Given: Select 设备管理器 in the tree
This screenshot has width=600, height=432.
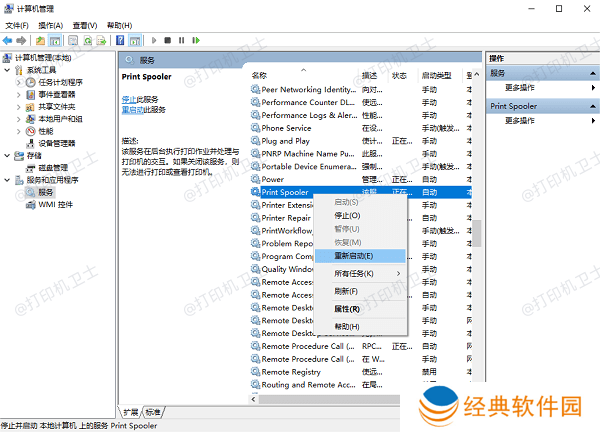Looking at the screenshot, I should tap(56, 142).
